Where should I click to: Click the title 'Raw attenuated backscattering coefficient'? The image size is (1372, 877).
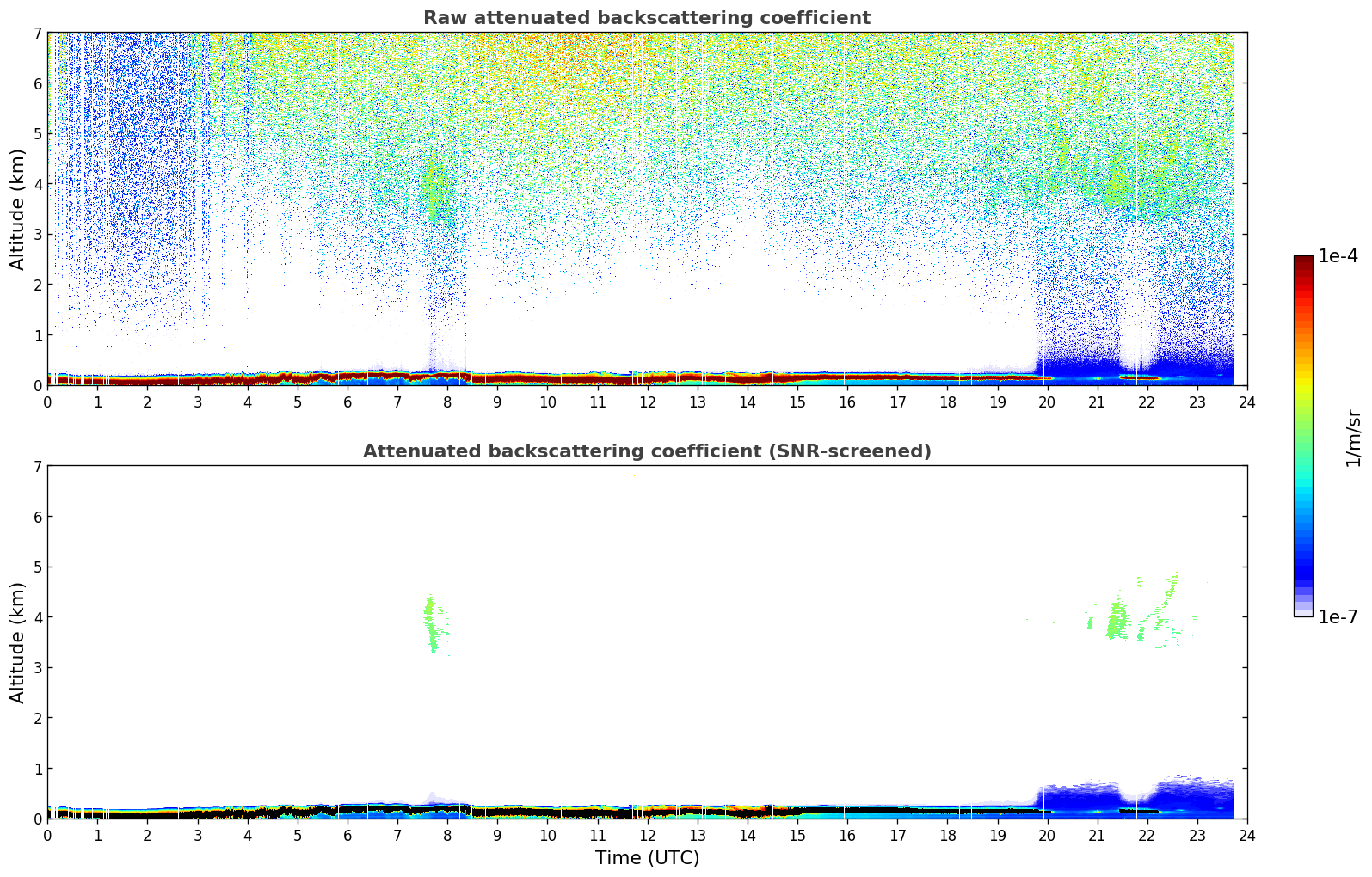click(646, 18)
